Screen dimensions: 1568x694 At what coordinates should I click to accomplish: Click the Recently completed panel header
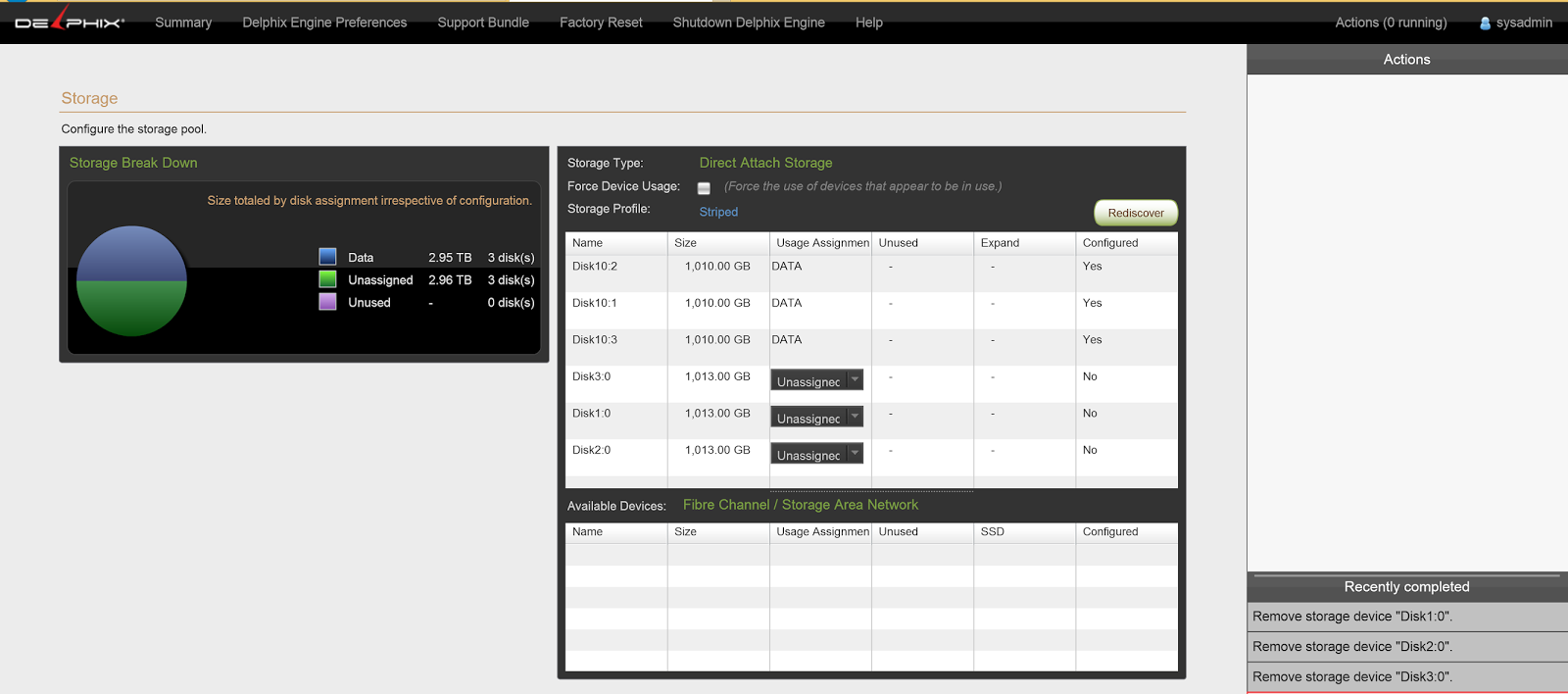[1407, 587]
